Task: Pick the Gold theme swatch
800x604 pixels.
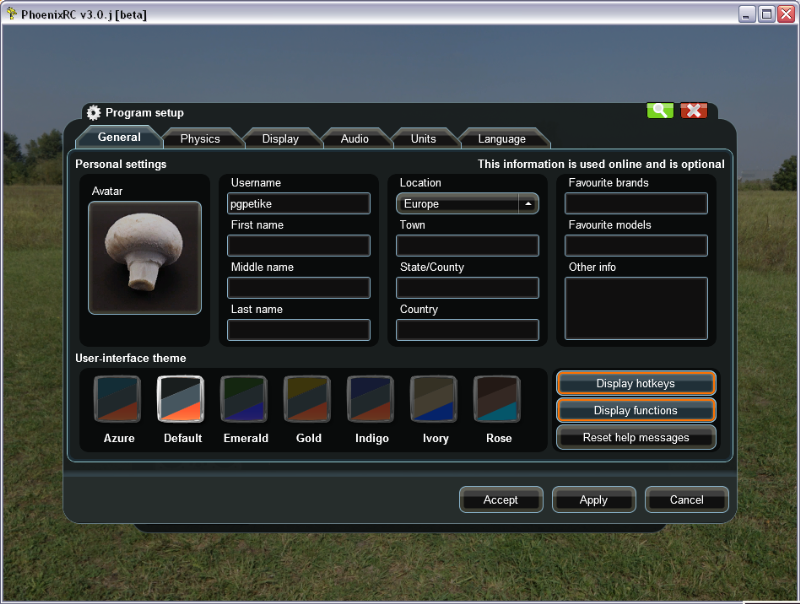Action: [307, 399]
